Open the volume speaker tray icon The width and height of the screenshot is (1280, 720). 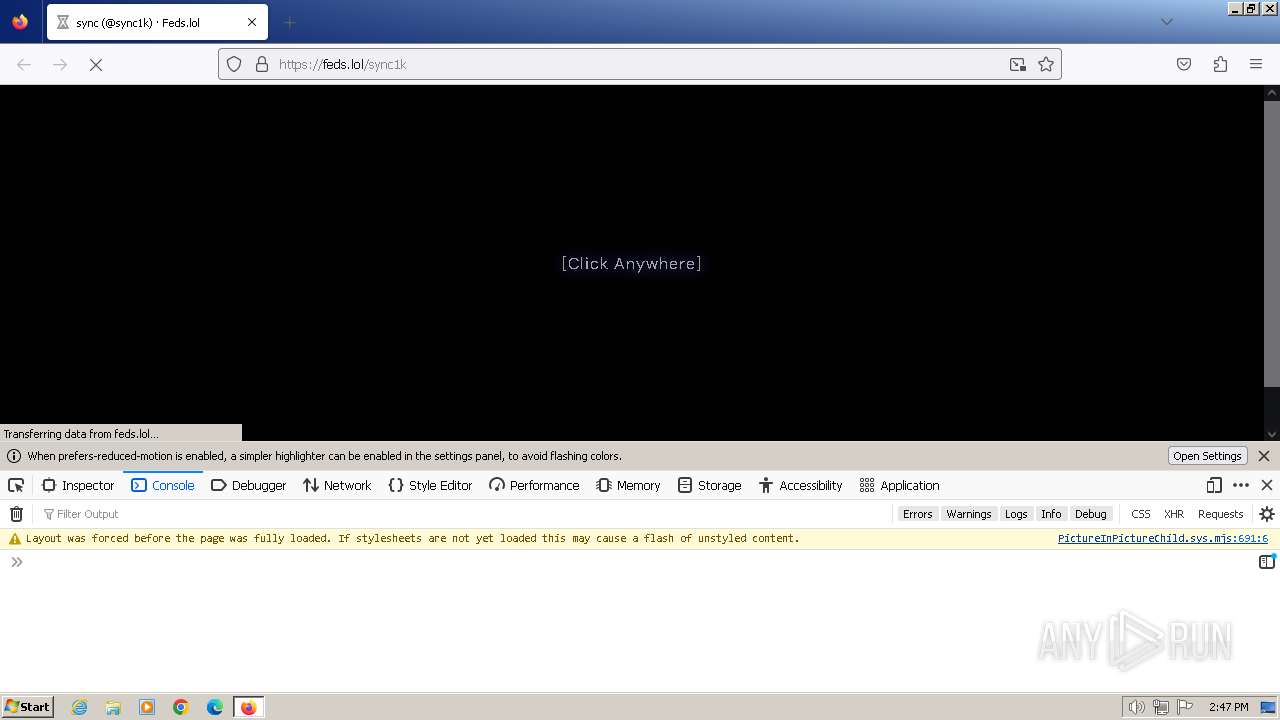click(1136, 707)
